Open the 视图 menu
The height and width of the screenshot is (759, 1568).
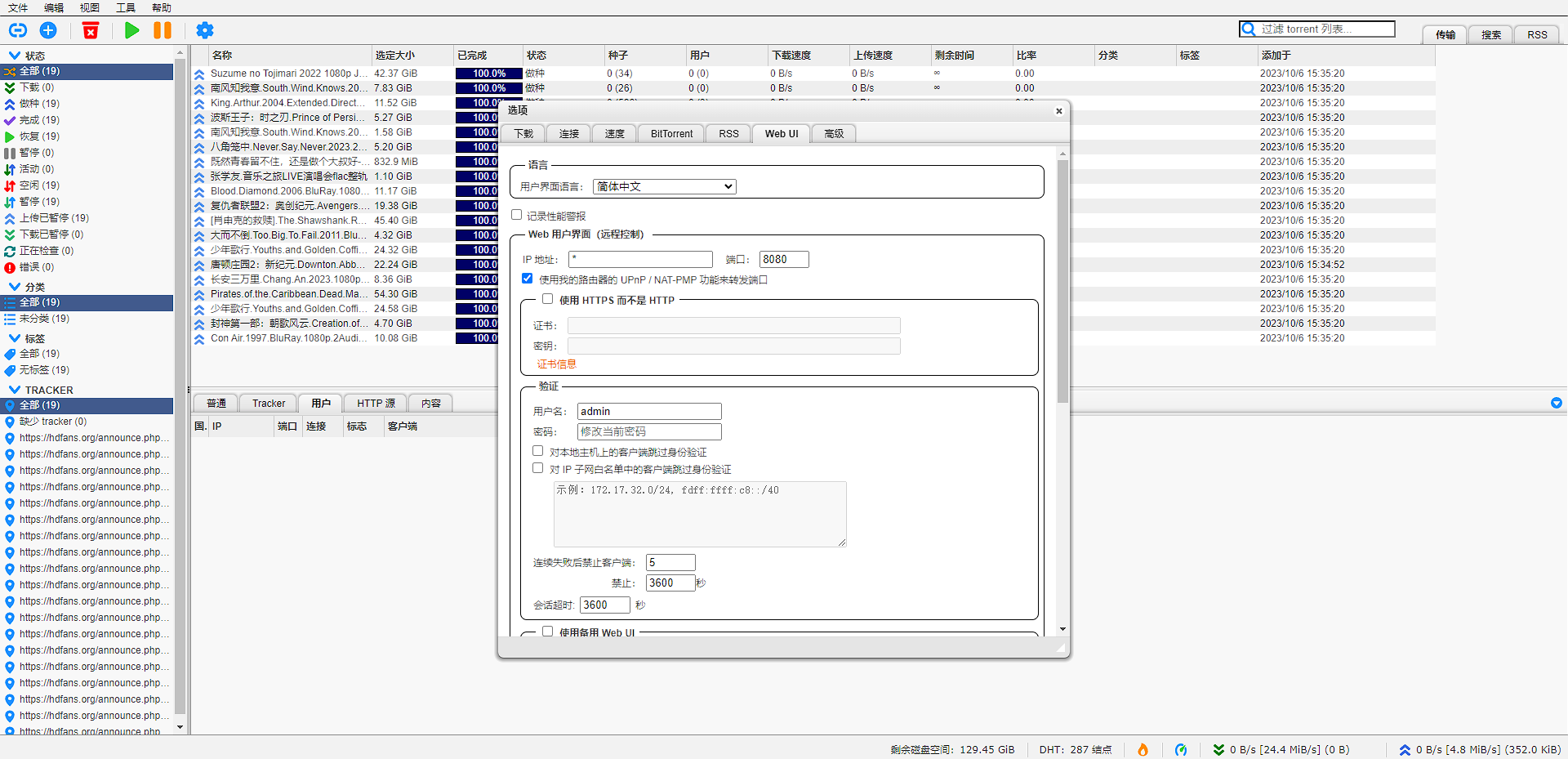(x=90, y=7)
